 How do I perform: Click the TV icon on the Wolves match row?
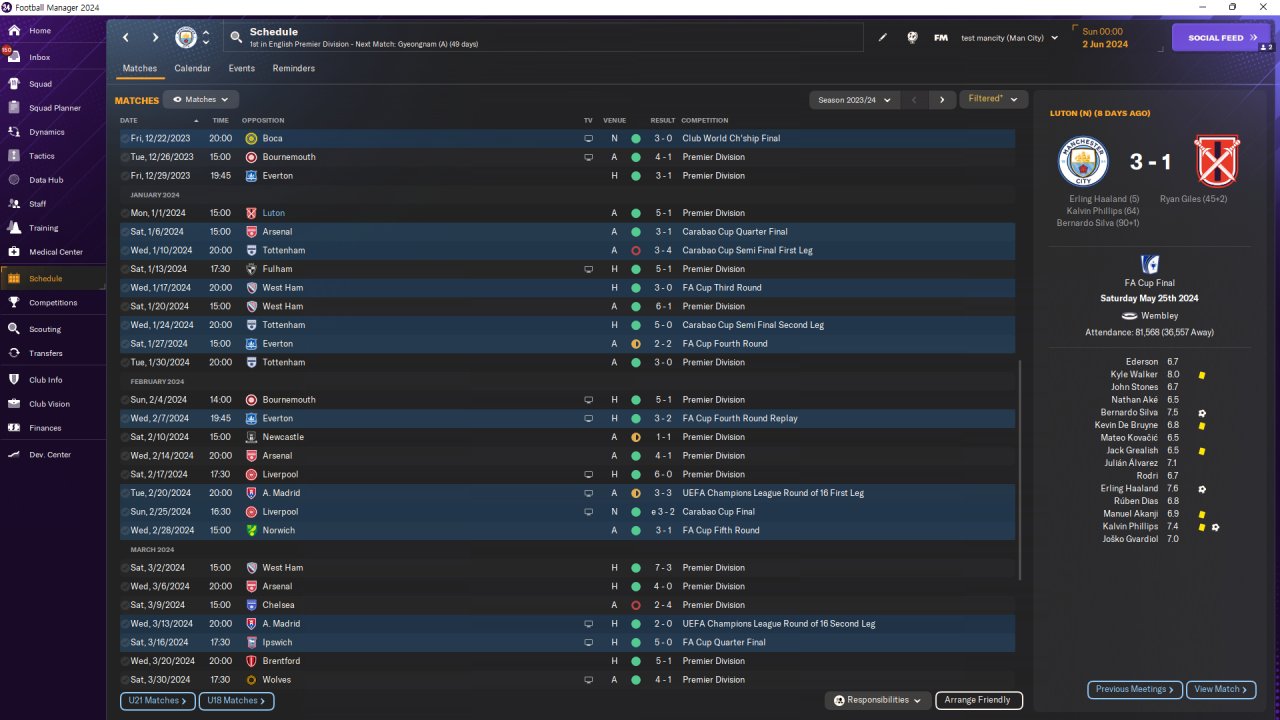coord(588,680)
